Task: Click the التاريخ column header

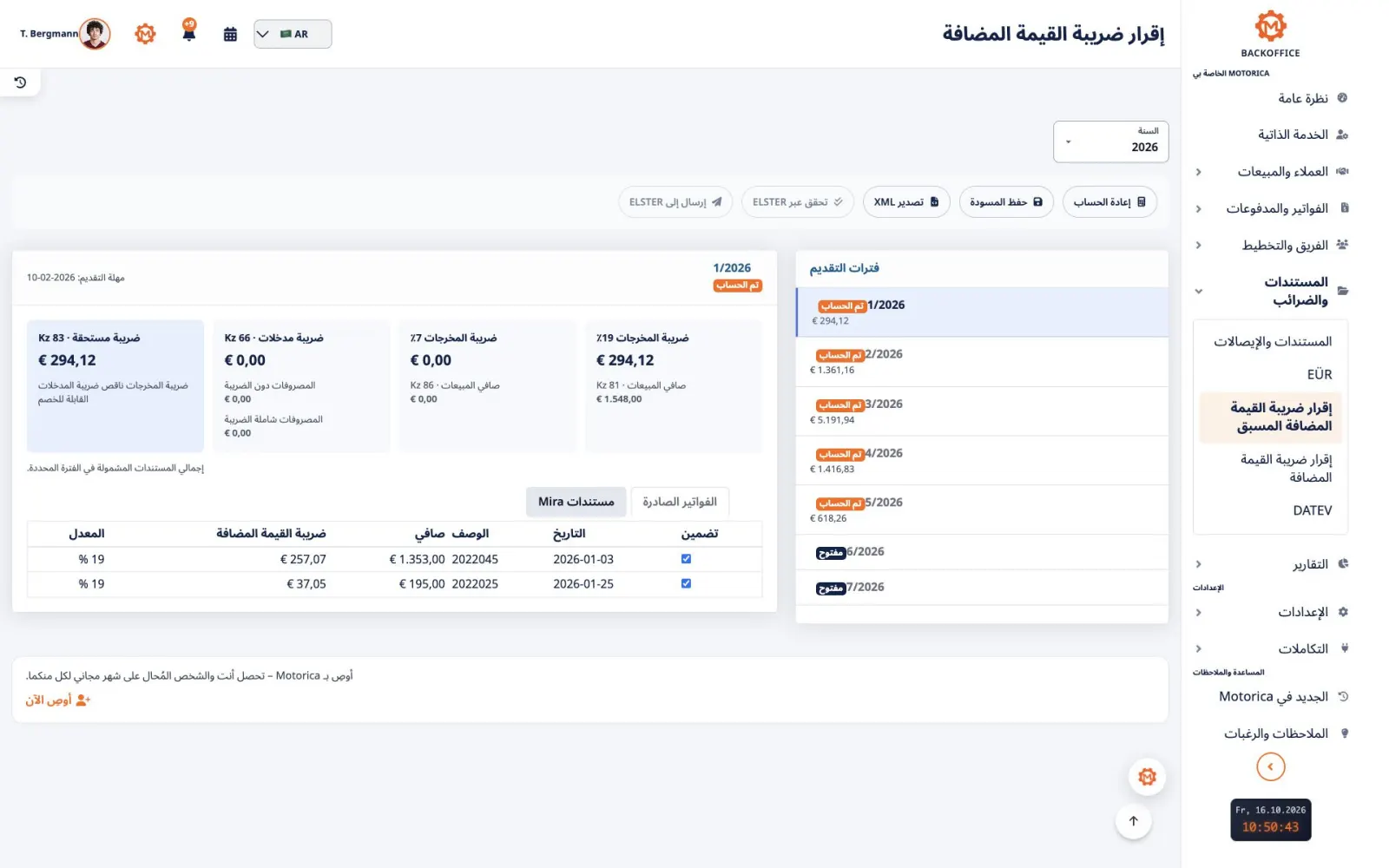Action: pyautogui.click(x=569, y=533)
